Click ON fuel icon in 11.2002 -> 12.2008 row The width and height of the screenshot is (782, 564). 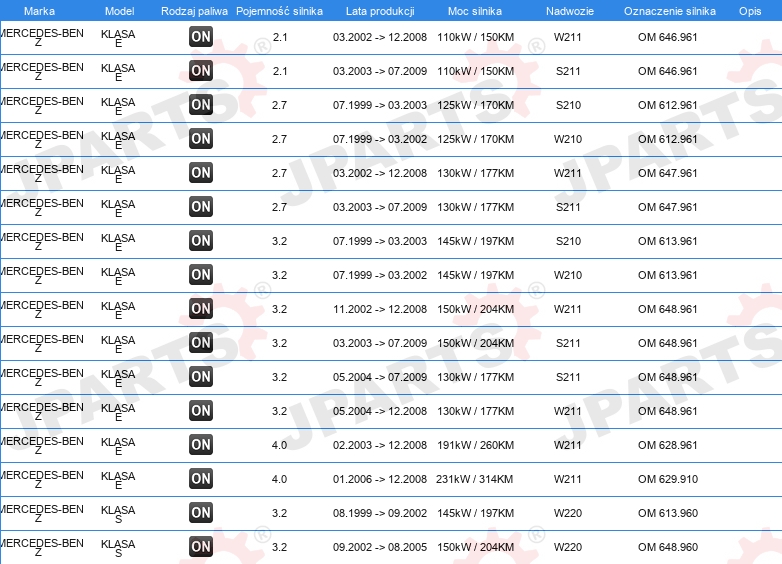[201, 309]
